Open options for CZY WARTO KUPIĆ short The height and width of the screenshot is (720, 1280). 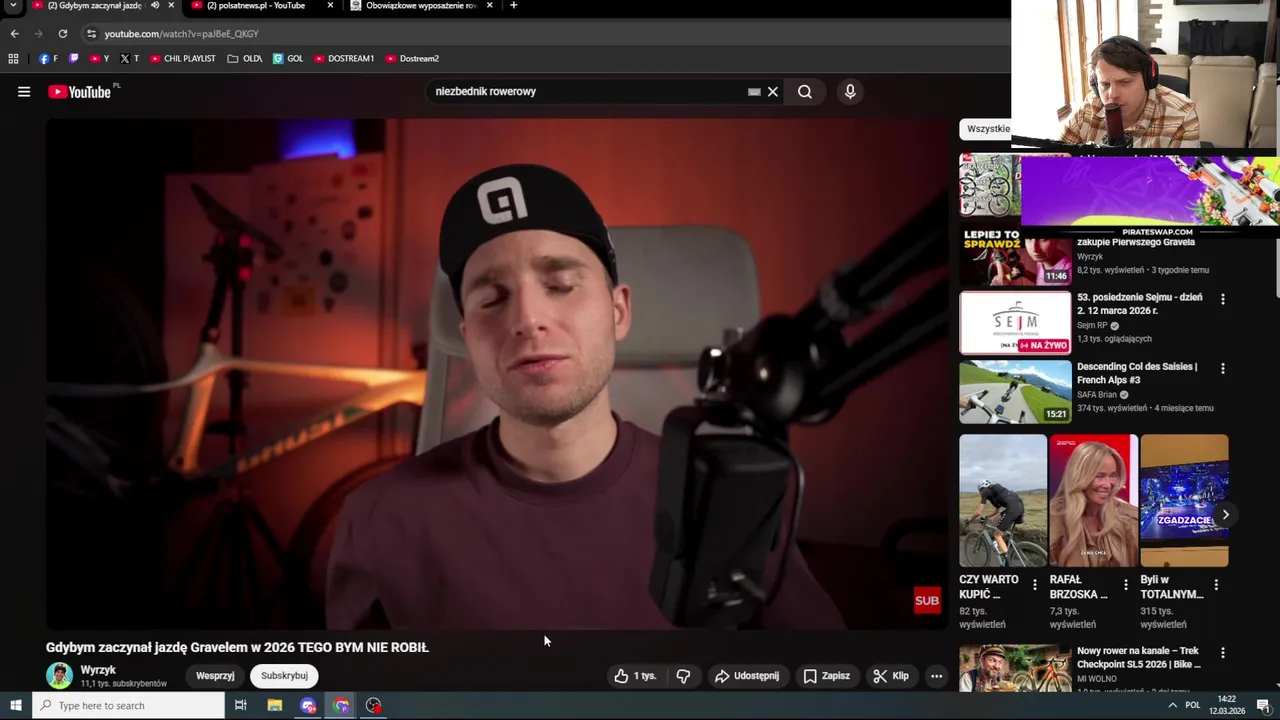[x=1035, y=585]
